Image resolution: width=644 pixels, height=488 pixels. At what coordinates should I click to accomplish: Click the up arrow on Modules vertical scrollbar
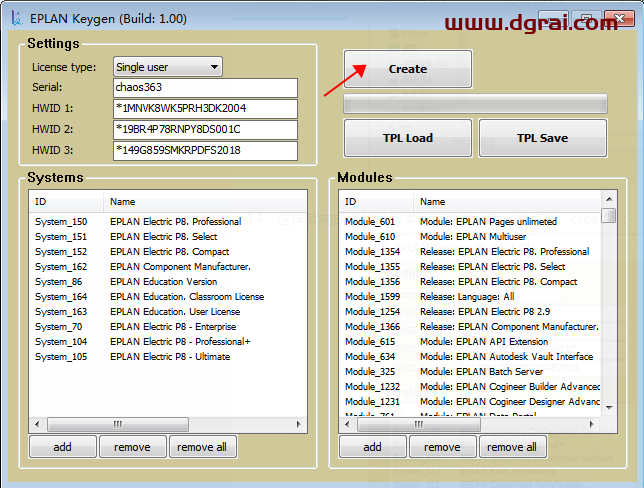click(x=608, y=200)
